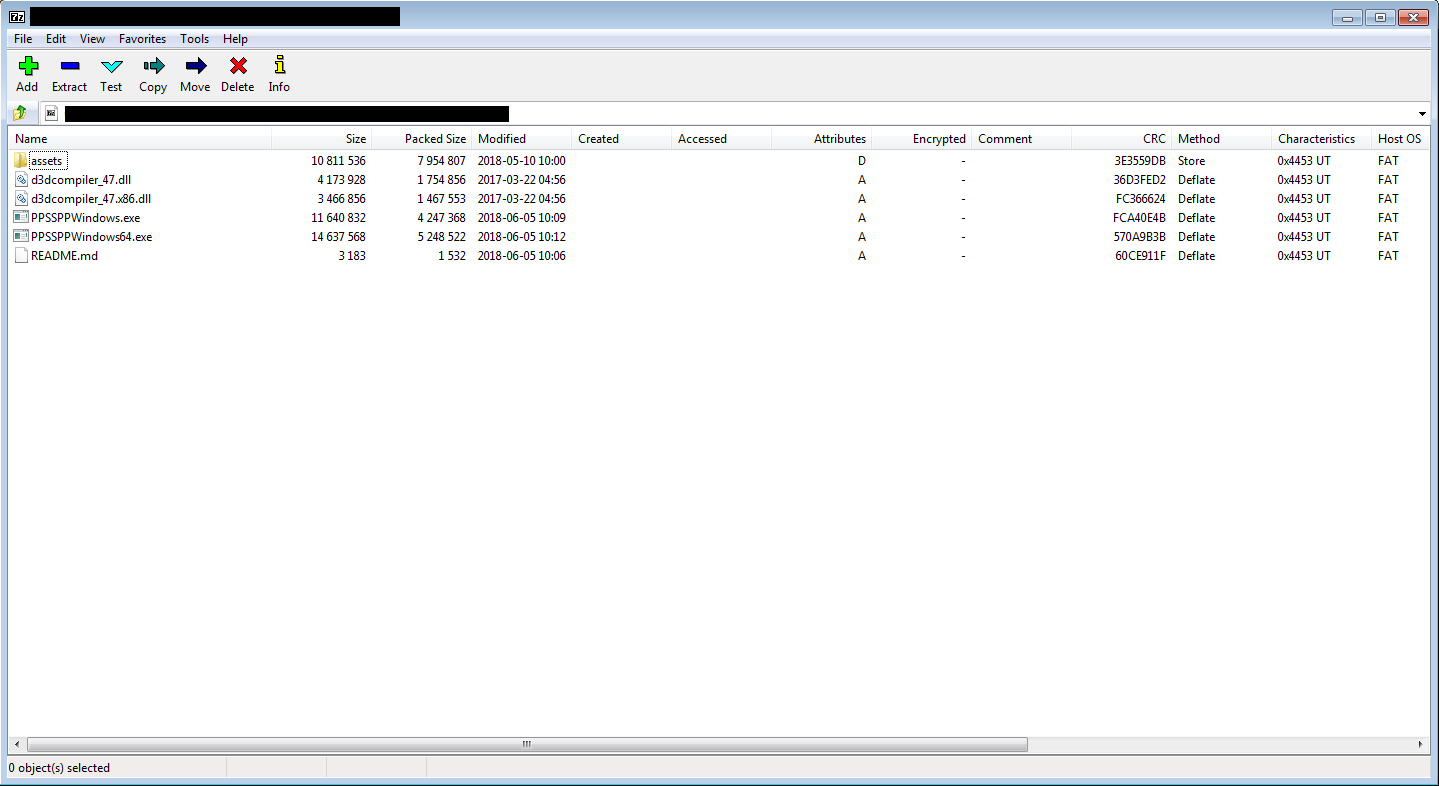Click the green Add plus icon
The width and height of the screenshot is (1439, 786).
[x=28, y=66]
